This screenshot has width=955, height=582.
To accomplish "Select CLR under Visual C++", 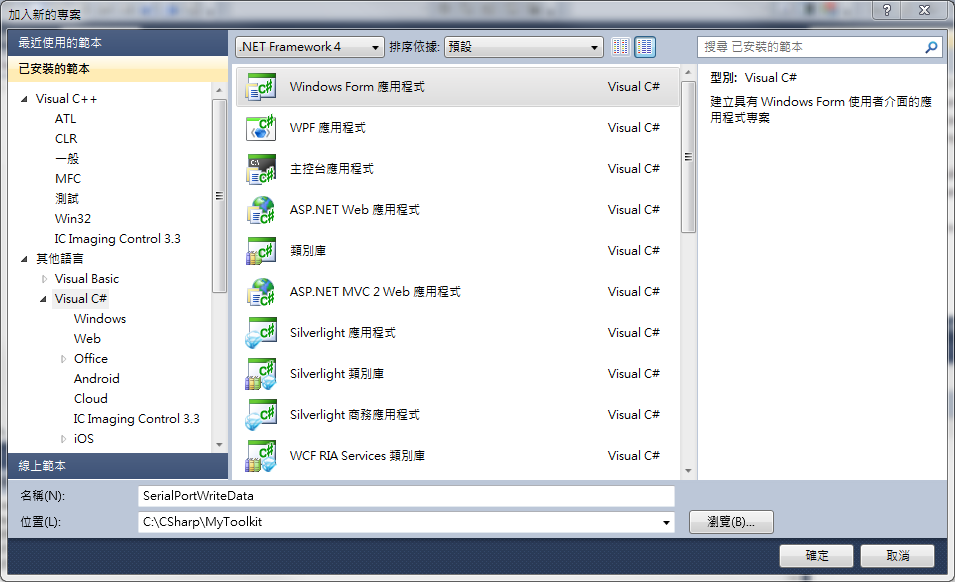I will pyautogui.click(x=66, y=139).
